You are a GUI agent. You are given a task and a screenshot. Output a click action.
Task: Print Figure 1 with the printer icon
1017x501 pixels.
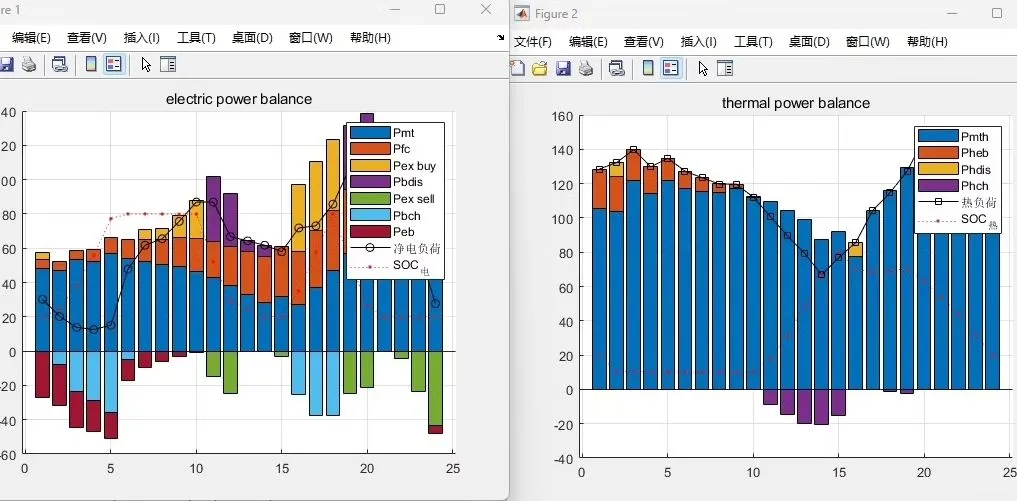pos(29,64)
